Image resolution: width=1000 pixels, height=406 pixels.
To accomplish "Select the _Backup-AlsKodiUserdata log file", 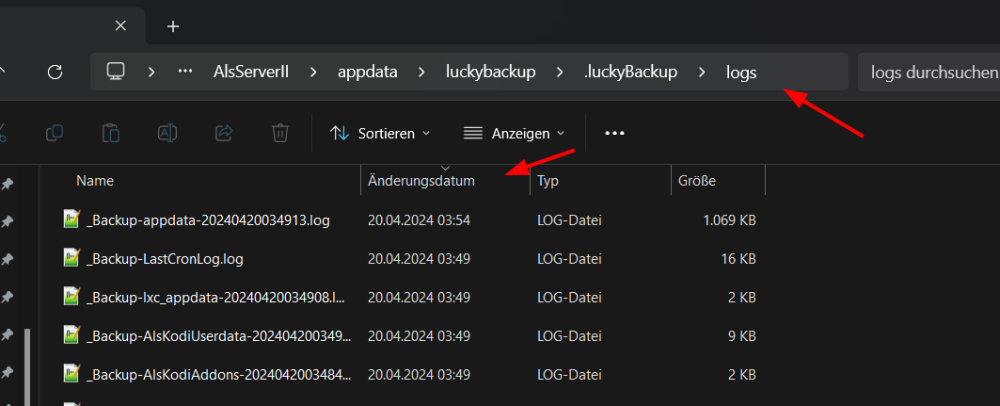I will [218, 335].
